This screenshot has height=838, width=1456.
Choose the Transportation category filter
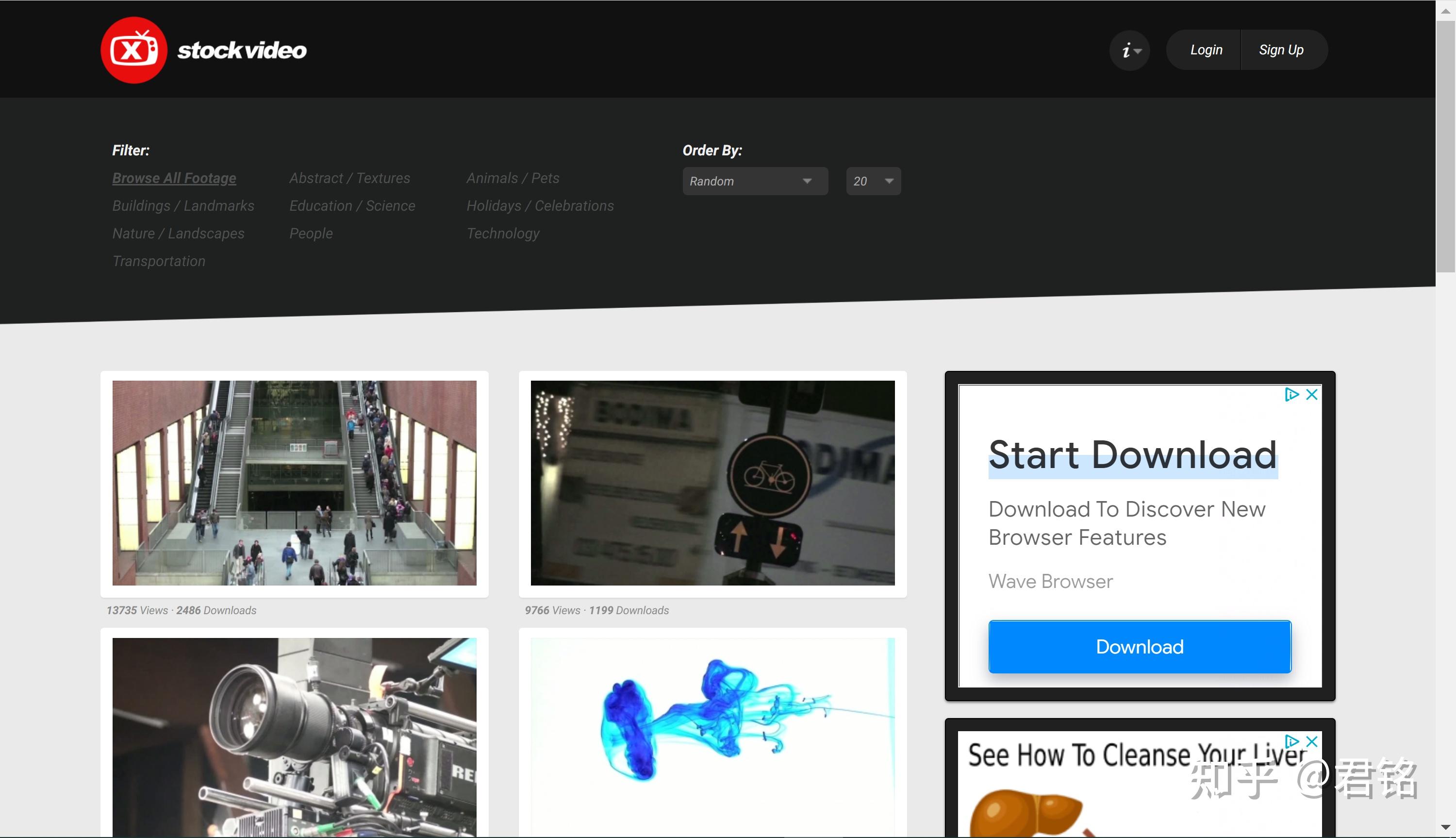[x=159, y=261]
